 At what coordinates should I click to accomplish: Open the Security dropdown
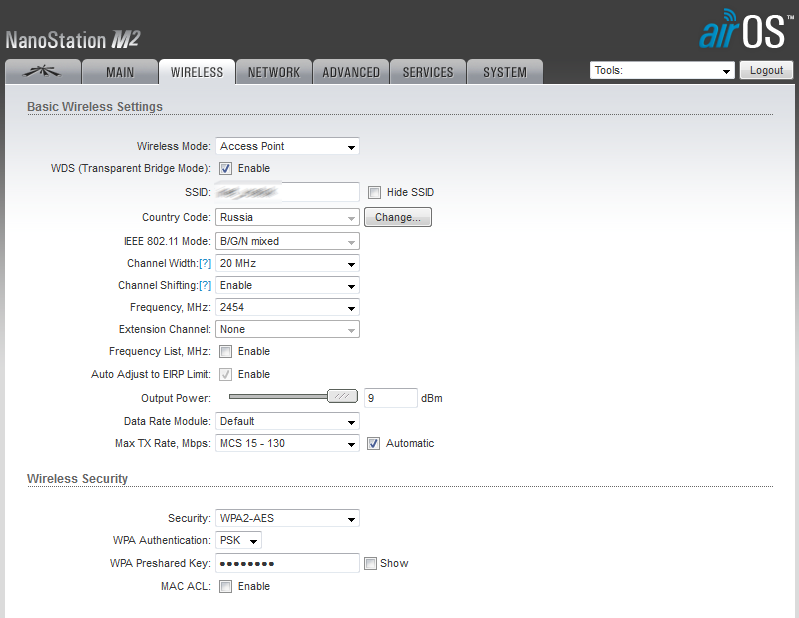(x=287, y=518)
